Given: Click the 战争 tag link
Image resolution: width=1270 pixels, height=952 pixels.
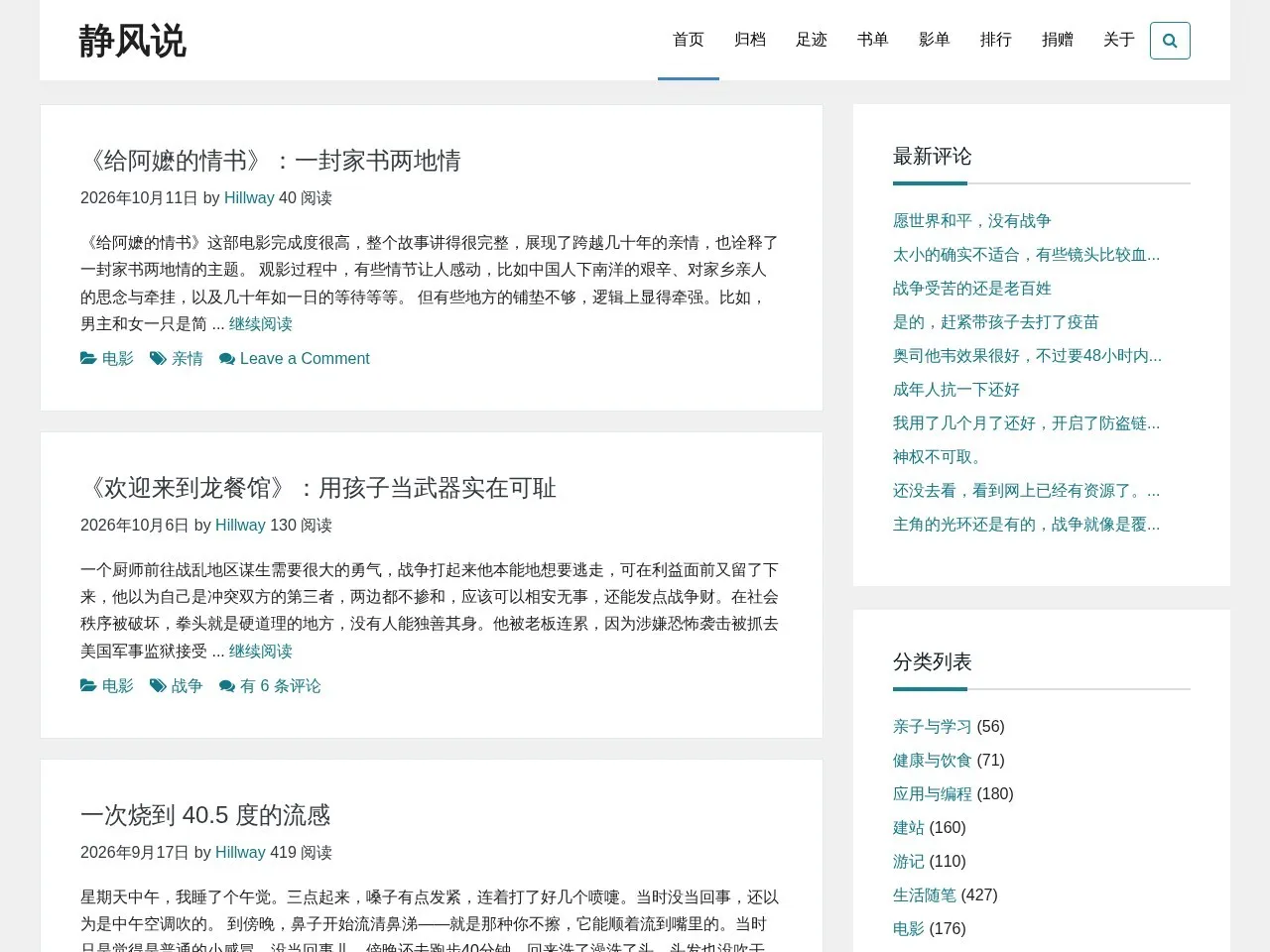Looking at the screenshot, I should coord(188,686).
